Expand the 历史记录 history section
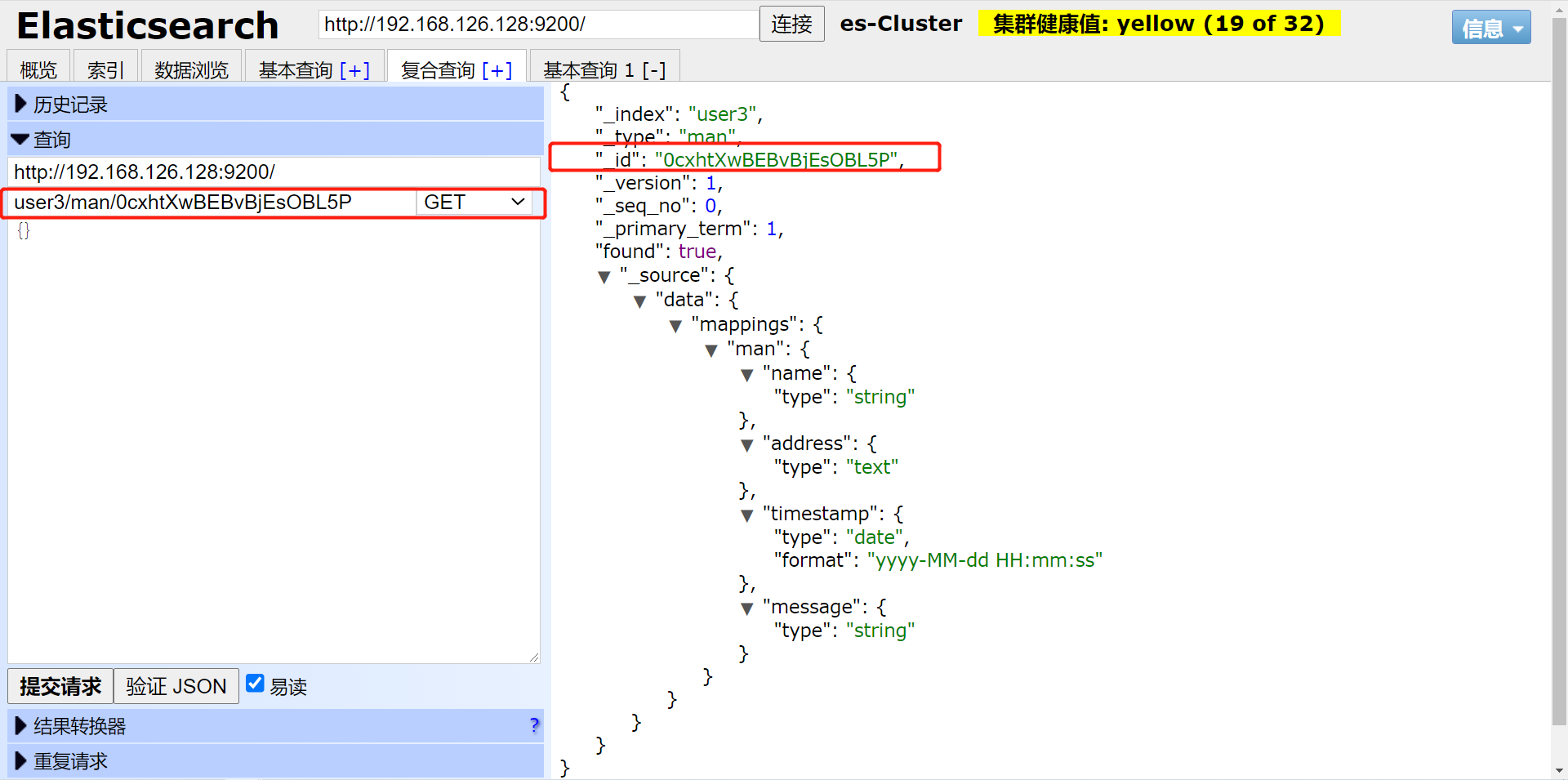The height and width of the screenshot is (780, 1568). (20, 104)
